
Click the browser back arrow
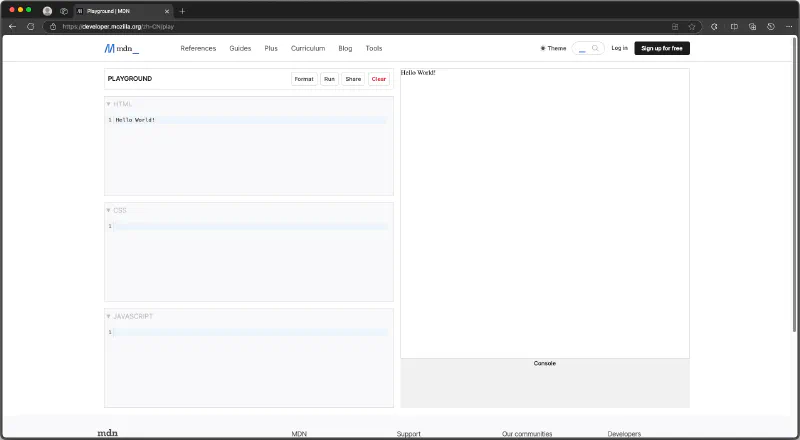tap(13, 27)
